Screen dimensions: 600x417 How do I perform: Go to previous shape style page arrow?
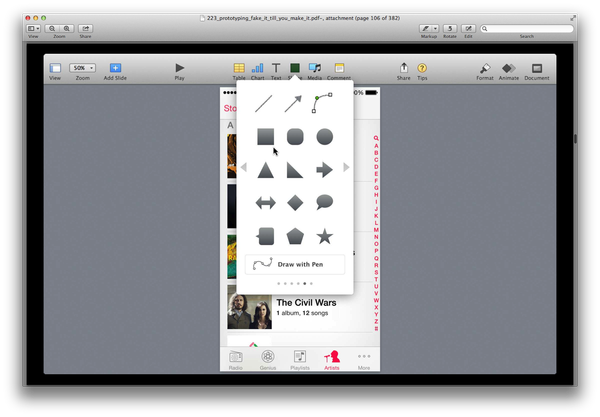(x=243, y=168)
